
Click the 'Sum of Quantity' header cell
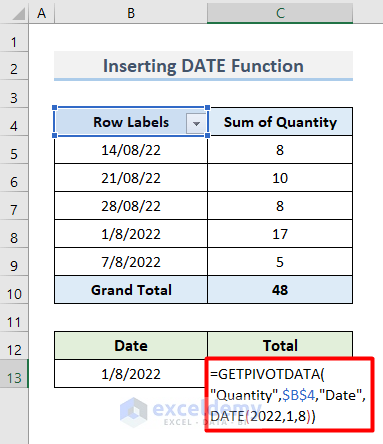[x=280, y=122]
